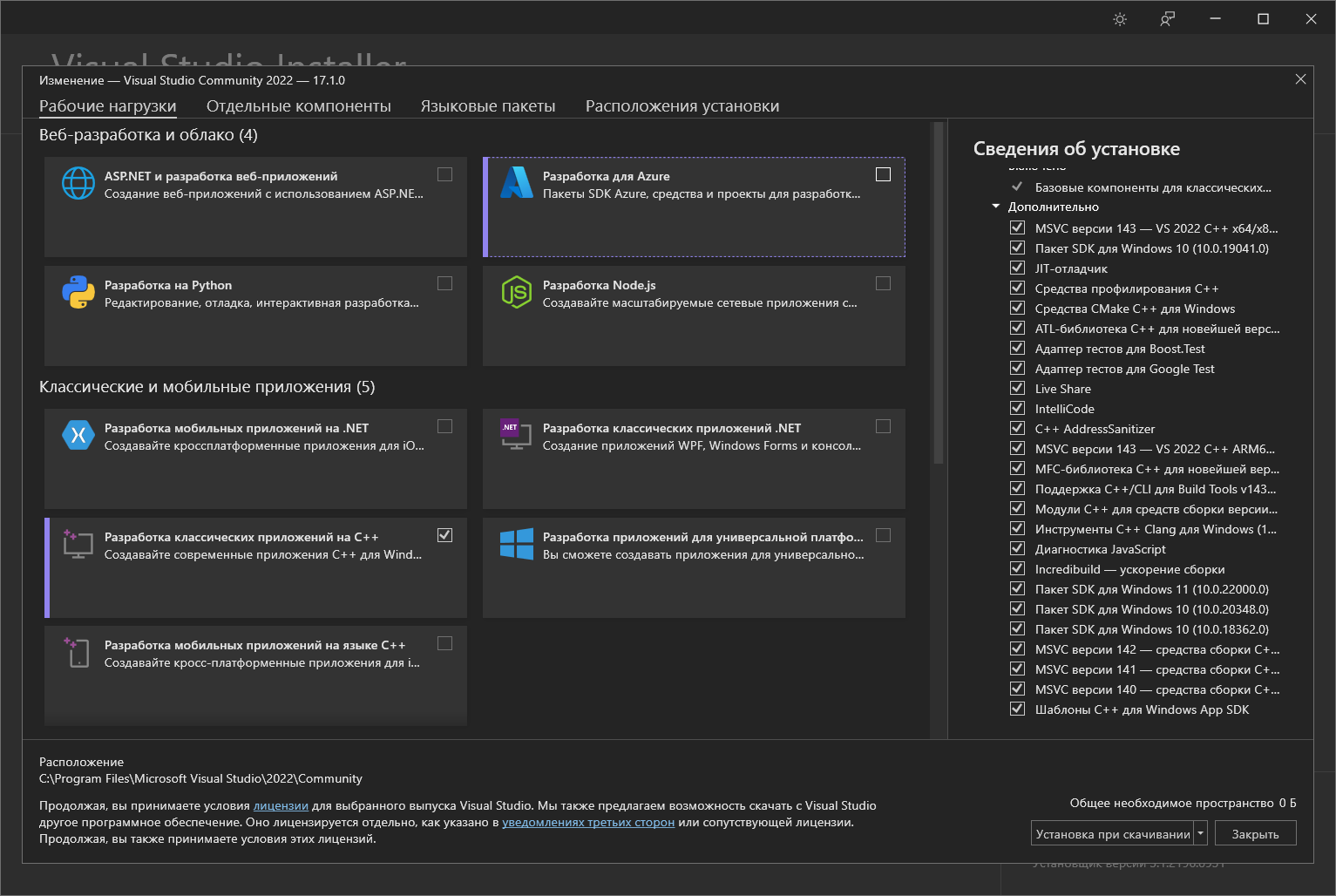Uncheck JIT-отладчик component
Image resolution: width=1336 pixels, height=896 pixels.
point(1017,268)
